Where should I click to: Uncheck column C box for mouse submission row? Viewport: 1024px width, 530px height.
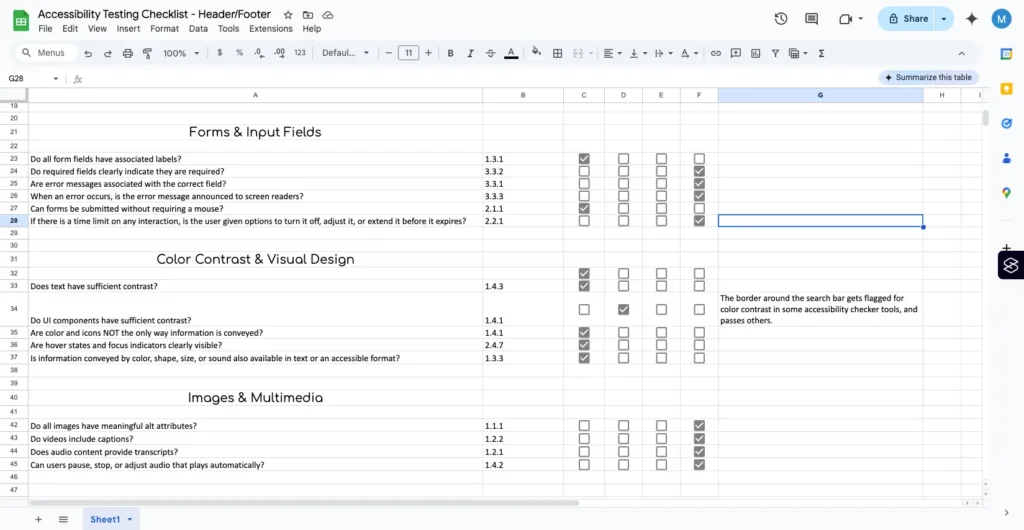(584, 208)
